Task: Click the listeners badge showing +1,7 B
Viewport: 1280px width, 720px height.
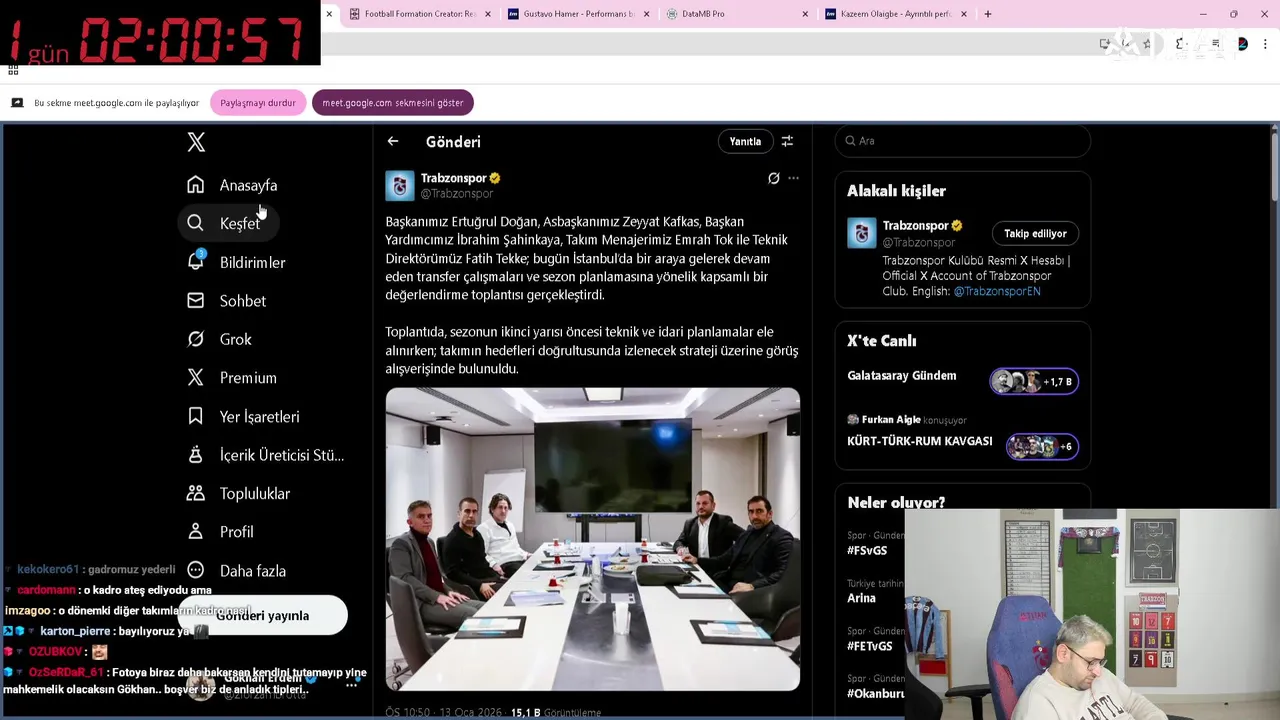Action: click(x=1034, y=381)
